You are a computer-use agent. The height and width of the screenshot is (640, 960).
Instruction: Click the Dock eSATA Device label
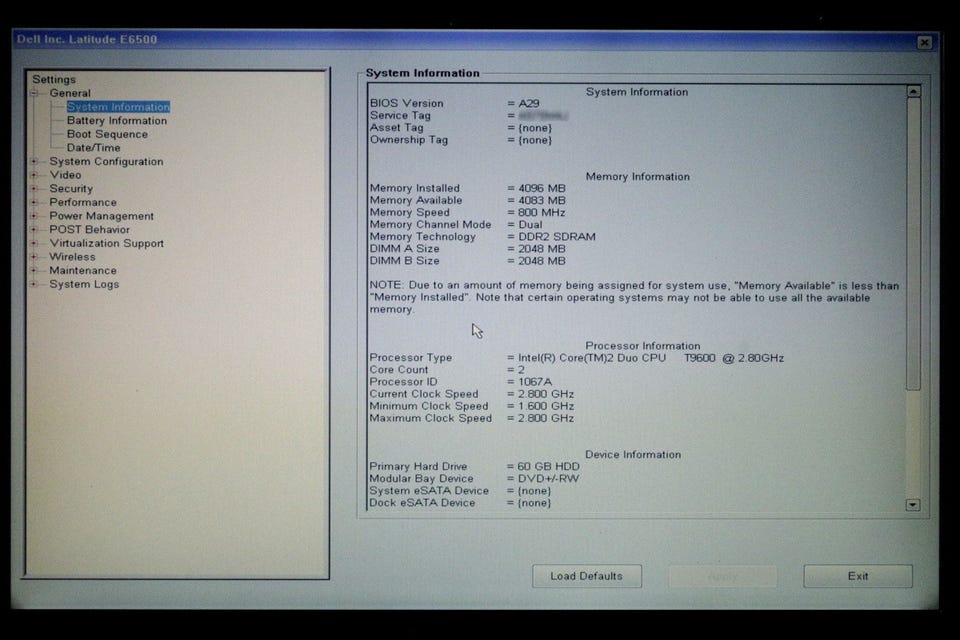pos(422,503)
